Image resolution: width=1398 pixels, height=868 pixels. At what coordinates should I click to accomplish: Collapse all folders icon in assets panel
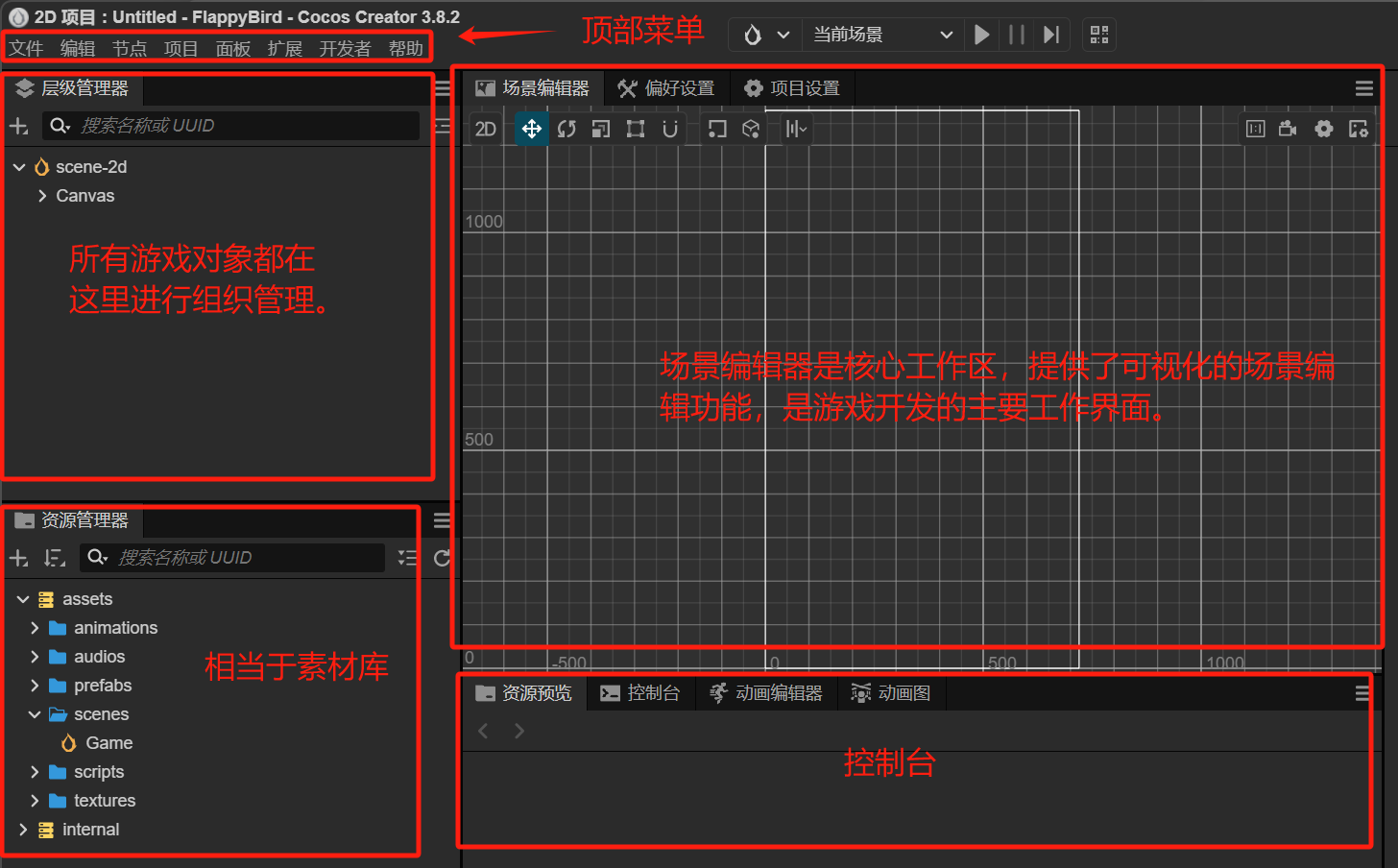click(x=407, y=558)
